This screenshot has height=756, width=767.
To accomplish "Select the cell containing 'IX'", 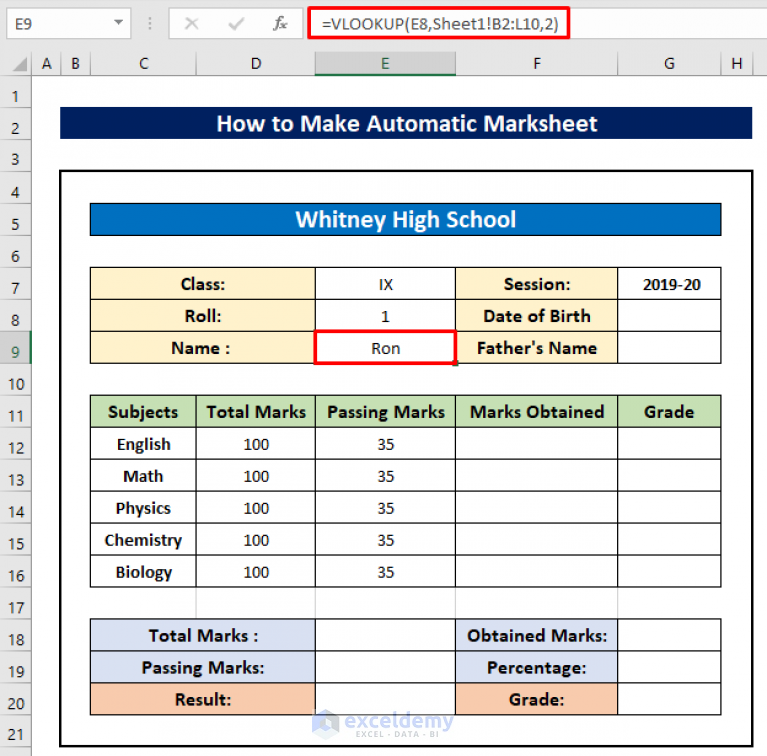I will (x=385, y=284).
